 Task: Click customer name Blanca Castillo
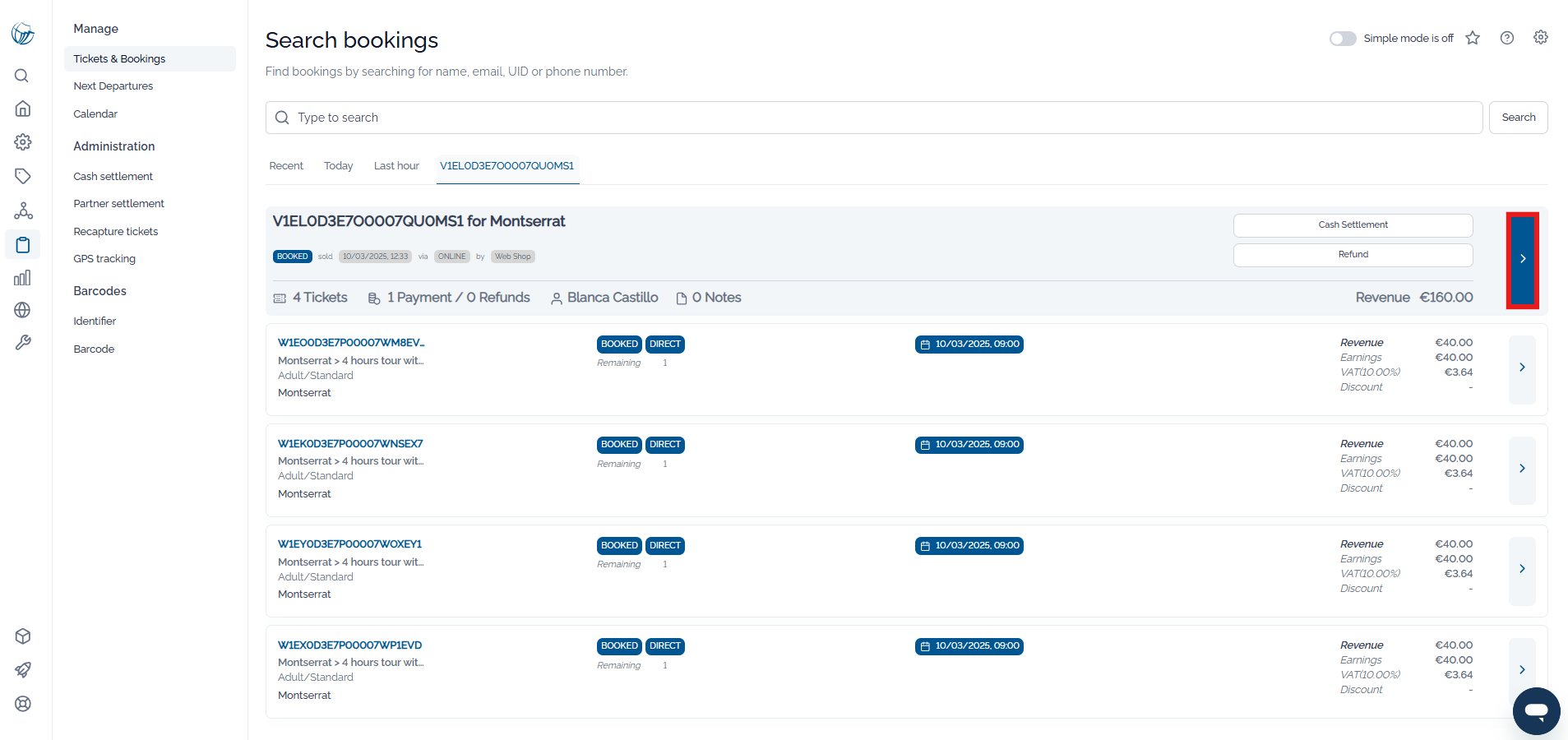604,298
